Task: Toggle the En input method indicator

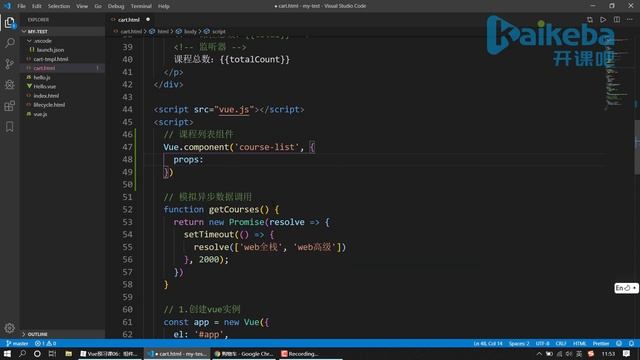Action: [626, 288]
